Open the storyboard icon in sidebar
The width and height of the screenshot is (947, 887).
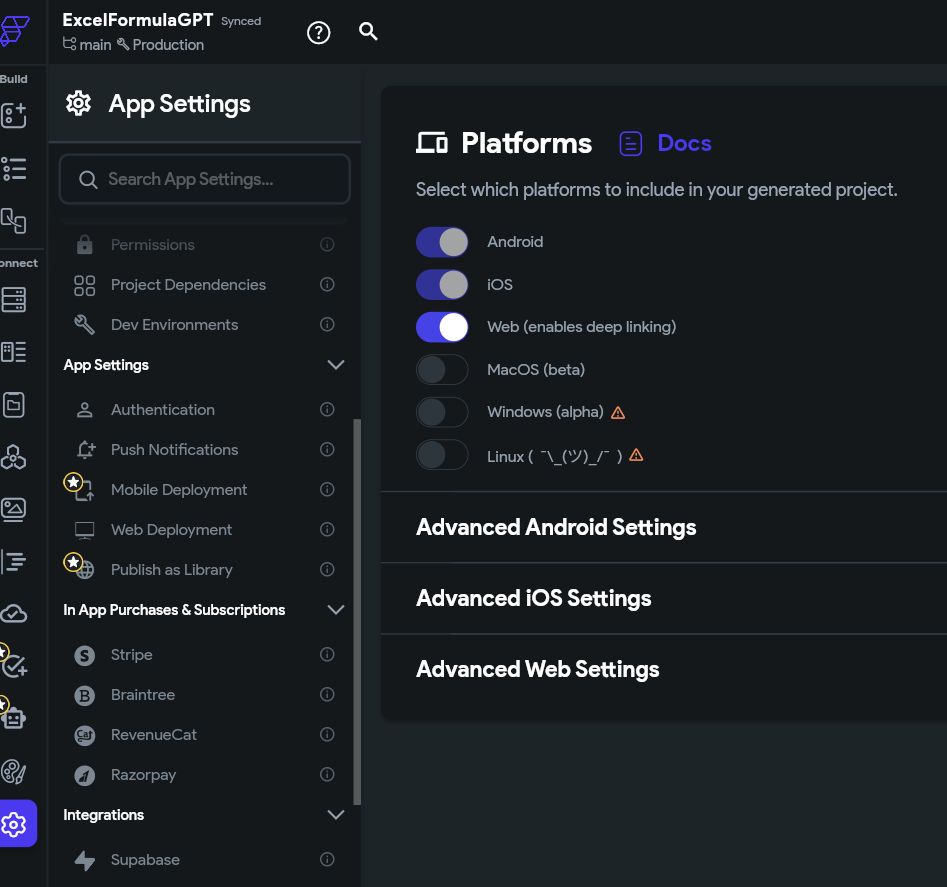[x=13, y=220]
